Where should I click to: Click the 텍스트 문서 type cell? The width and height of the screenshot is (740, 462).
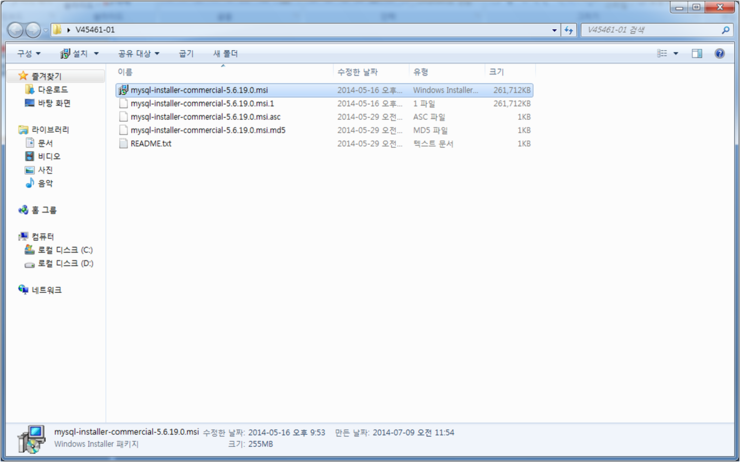click(x=433, y=143)
